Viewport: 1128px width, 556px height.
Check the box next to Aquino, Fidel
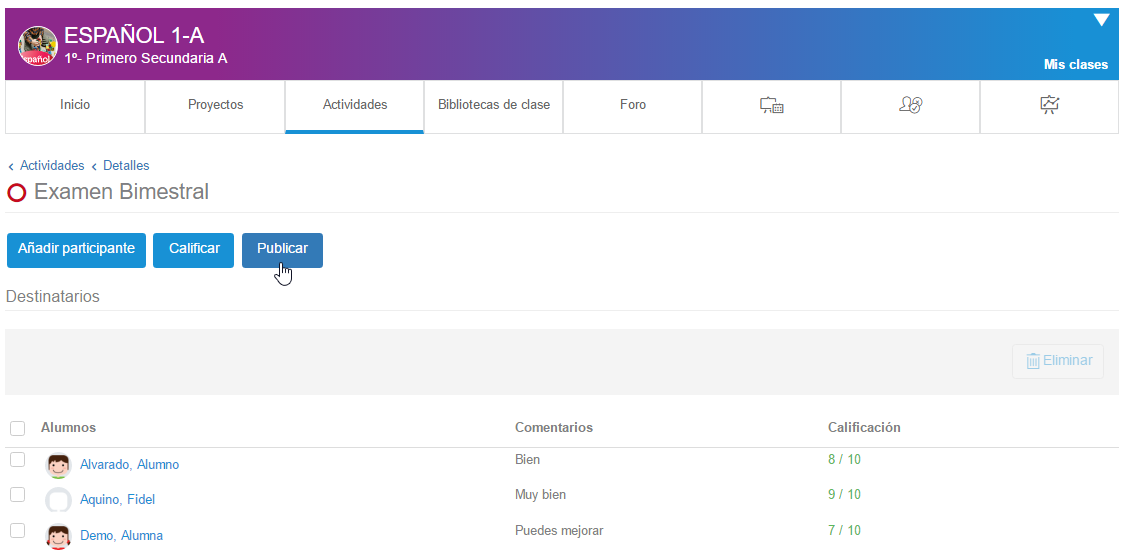click(17, 495)
